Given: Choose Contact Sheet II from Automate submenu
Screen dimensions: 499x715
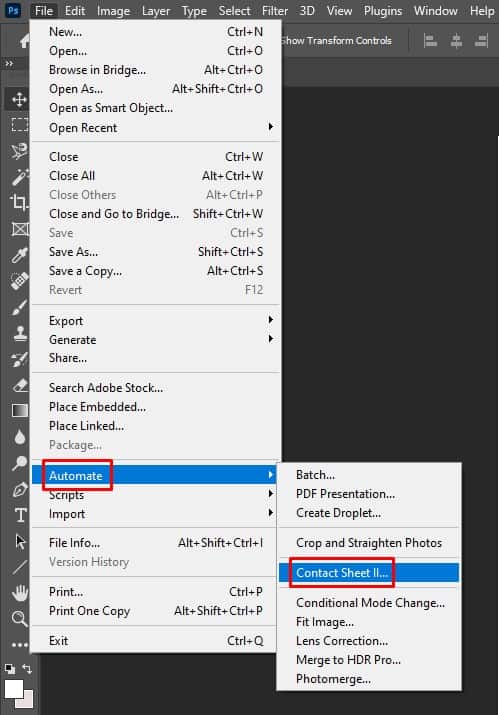Looking at the screenshot, I should 369,573.
